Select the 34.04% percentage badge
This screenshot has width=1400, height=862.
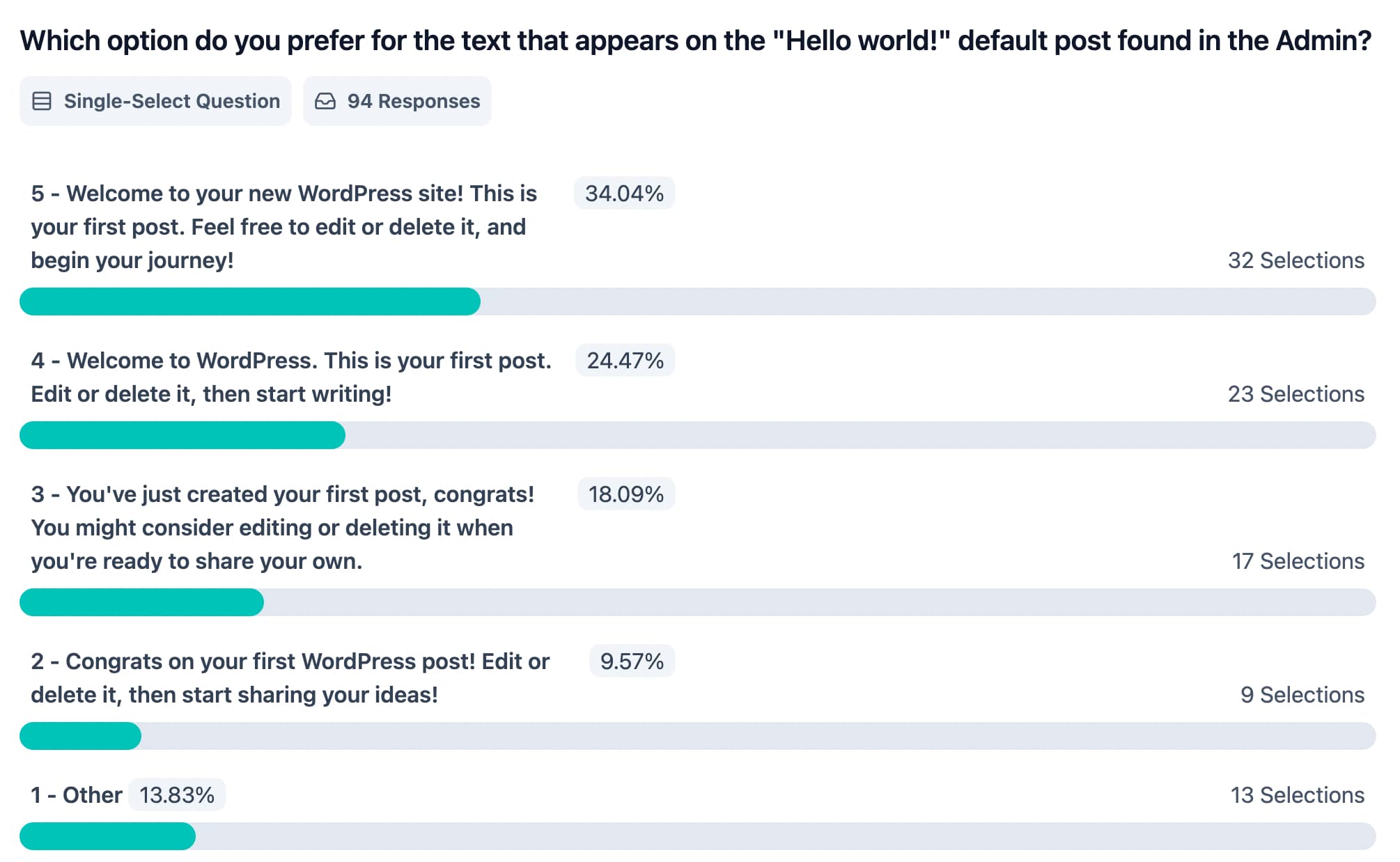(624, 194)
